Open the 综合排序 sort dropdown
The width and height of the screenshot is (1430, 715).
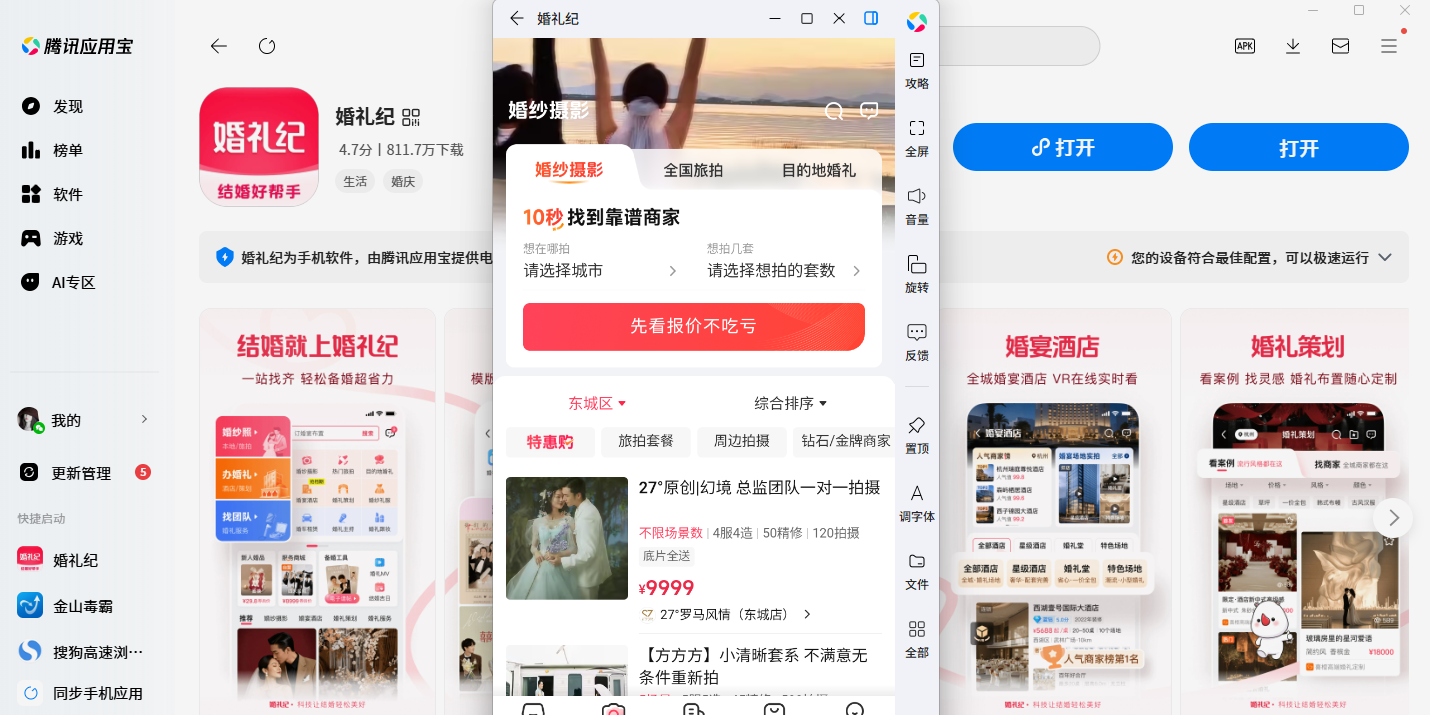point(791,403)
